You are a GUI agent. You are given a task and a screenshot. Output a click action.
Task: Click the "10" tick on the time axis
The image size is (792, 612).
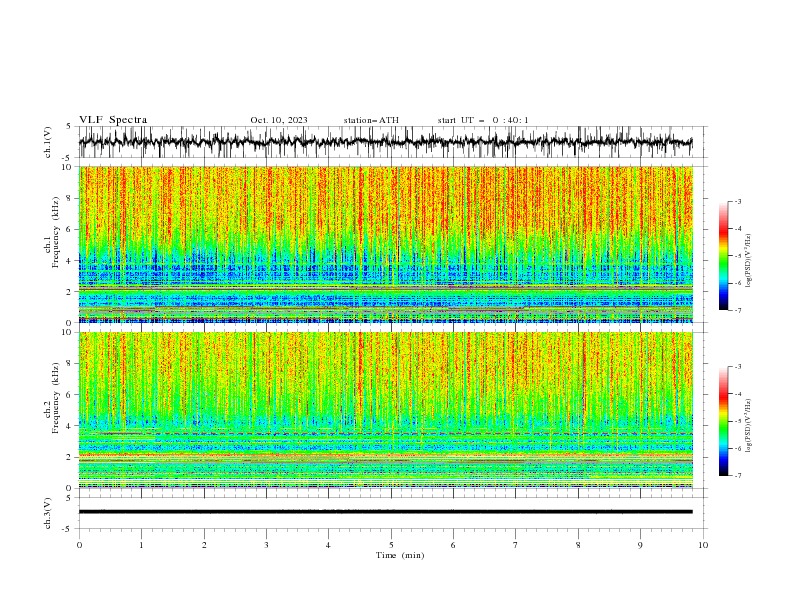point(703,545)
